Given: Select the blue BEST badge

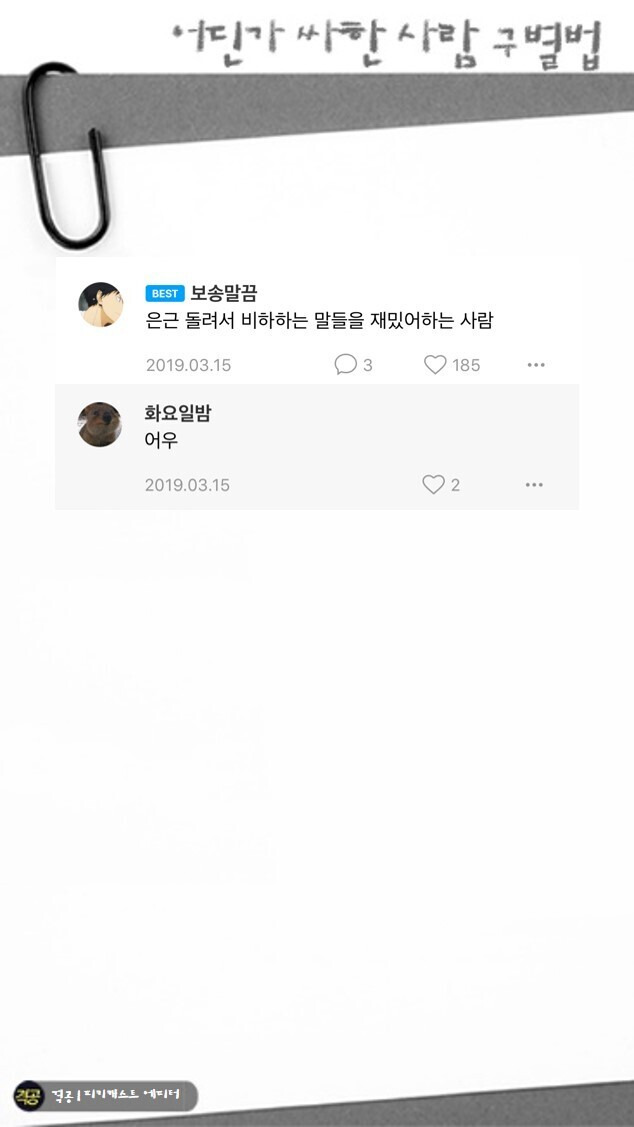Looking at the screenshot, I should (x=164, y=293).
